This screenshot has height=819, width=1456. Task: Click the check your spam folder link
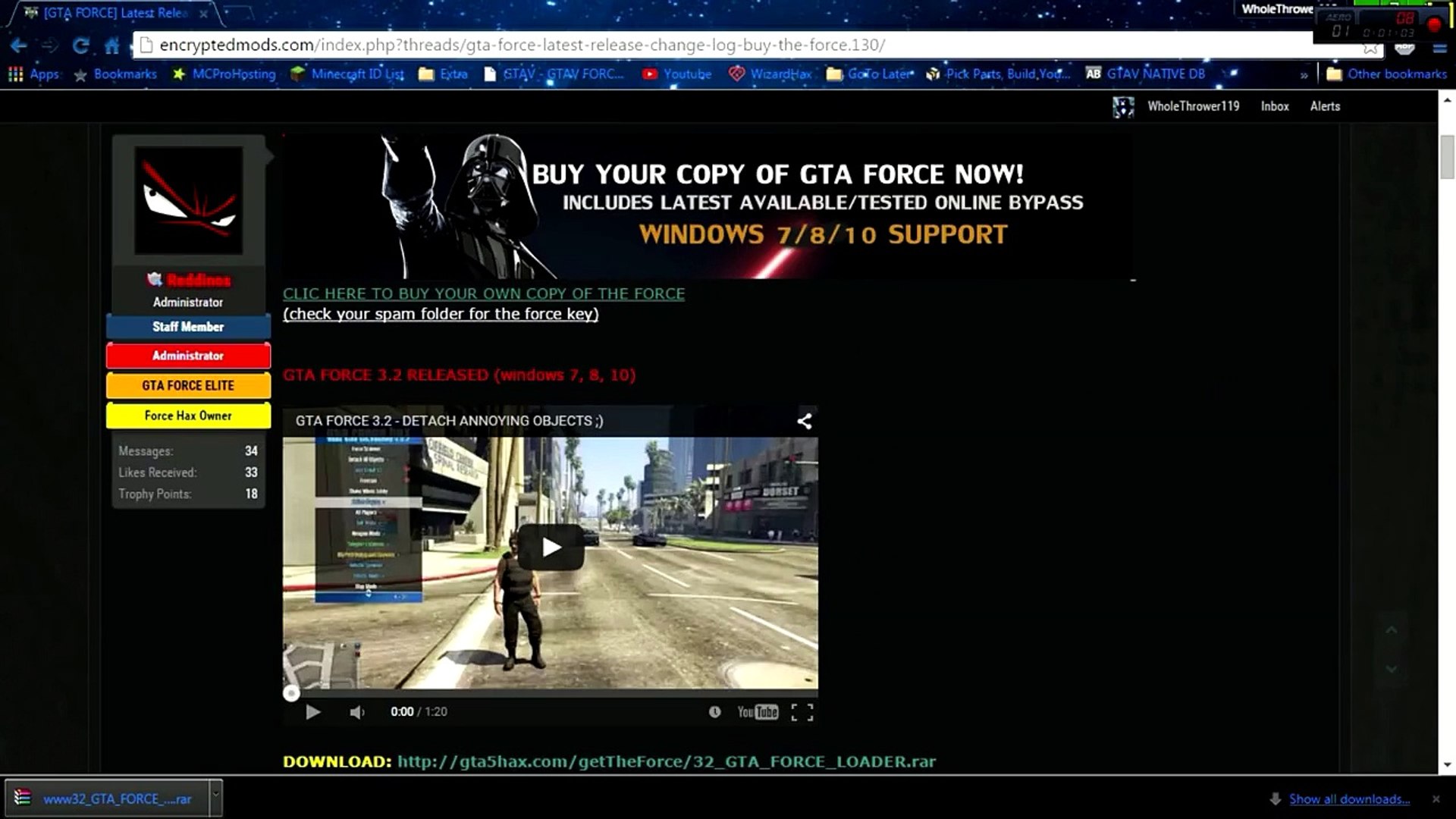point(441,314)
